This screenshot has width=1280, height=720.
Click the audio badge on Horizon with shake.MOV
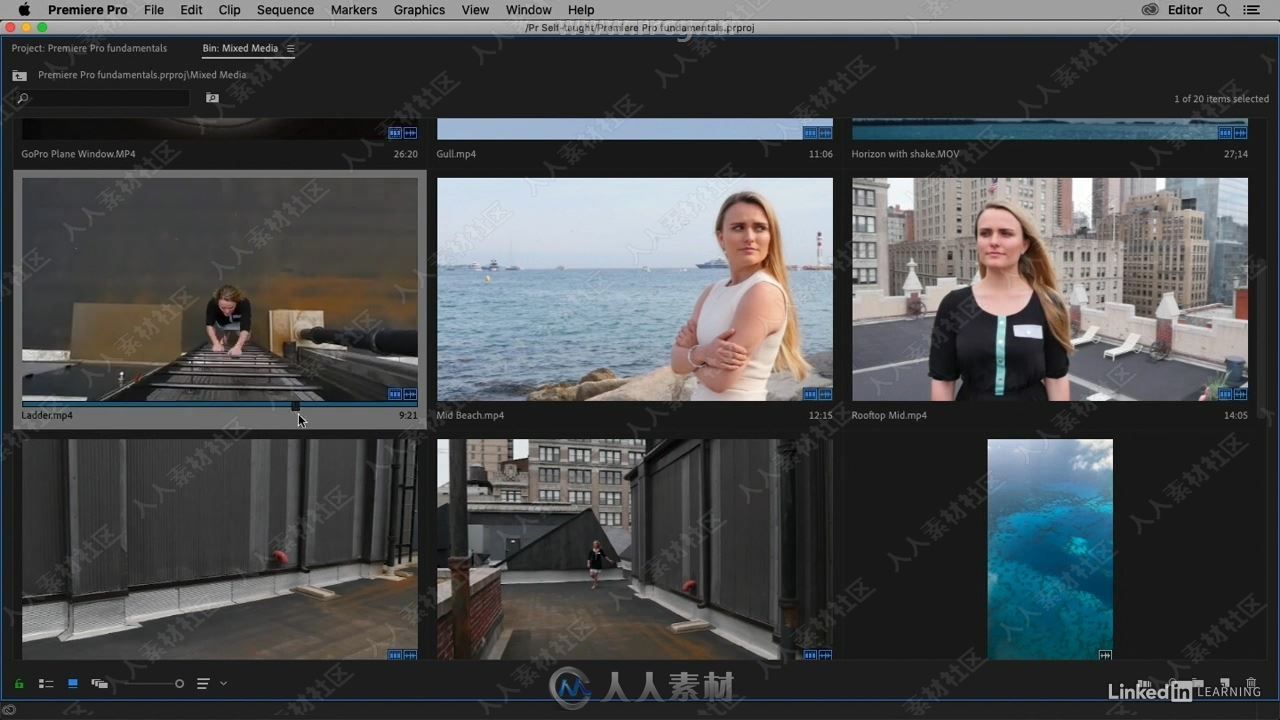click(x=1240, y=132)
